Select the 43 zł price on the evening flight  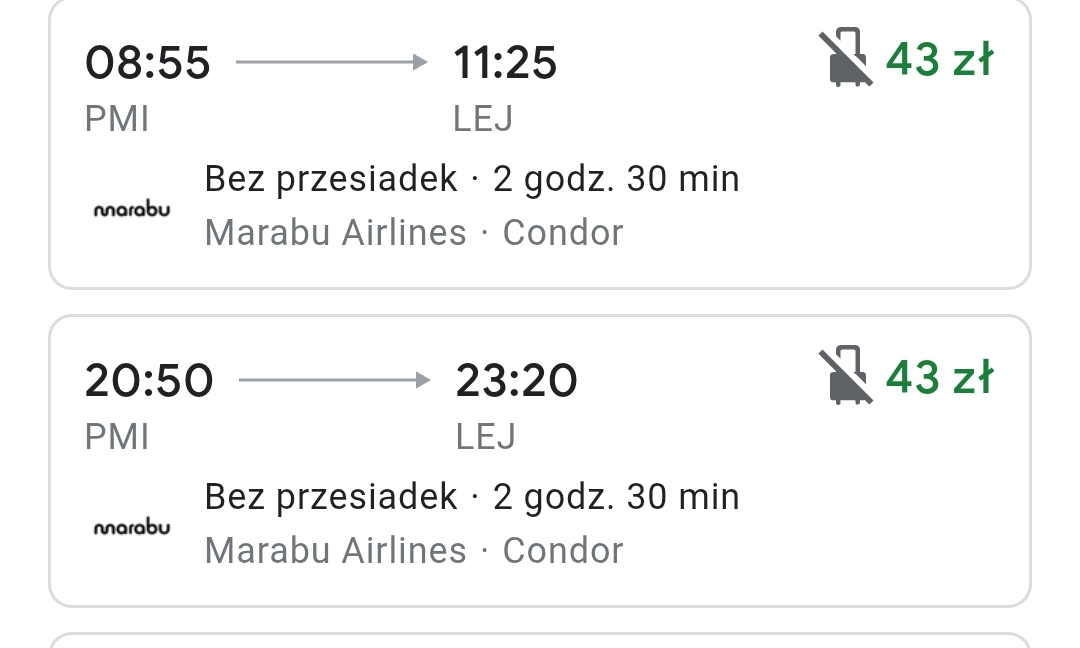pyautogui.click(x=939, y=377)
